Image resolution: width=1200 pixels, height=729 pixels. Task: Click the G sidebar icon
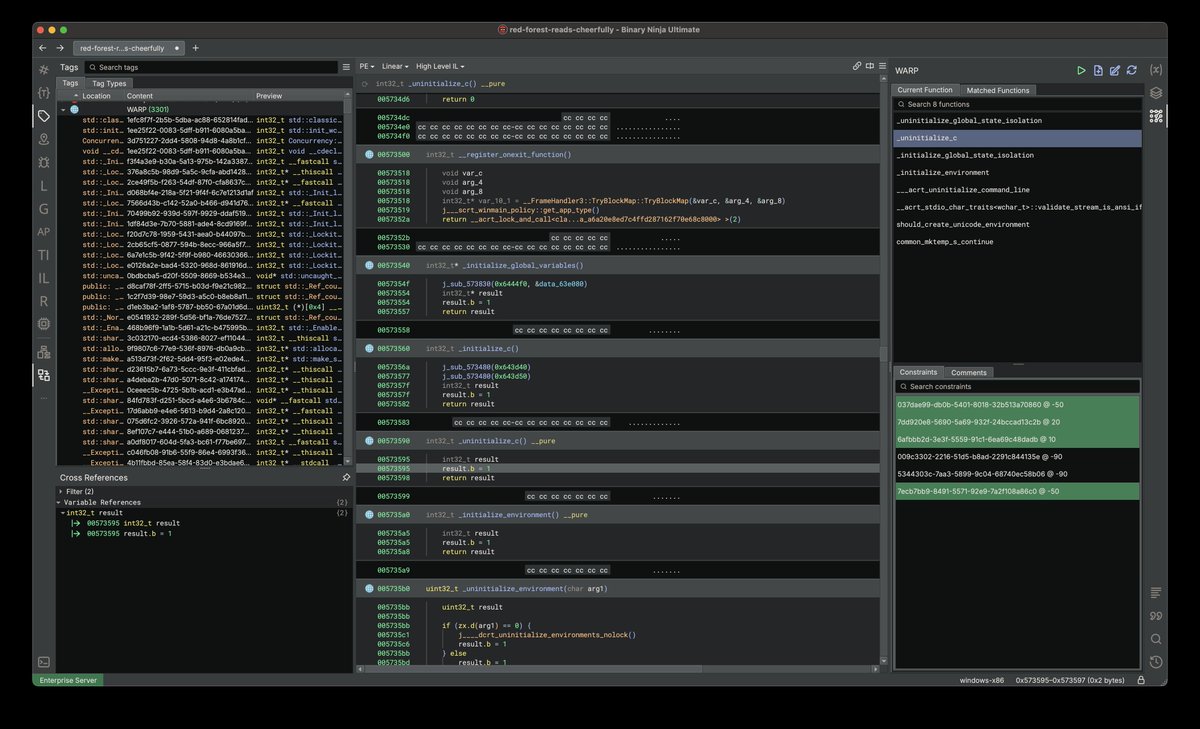[x=43, y=209]
